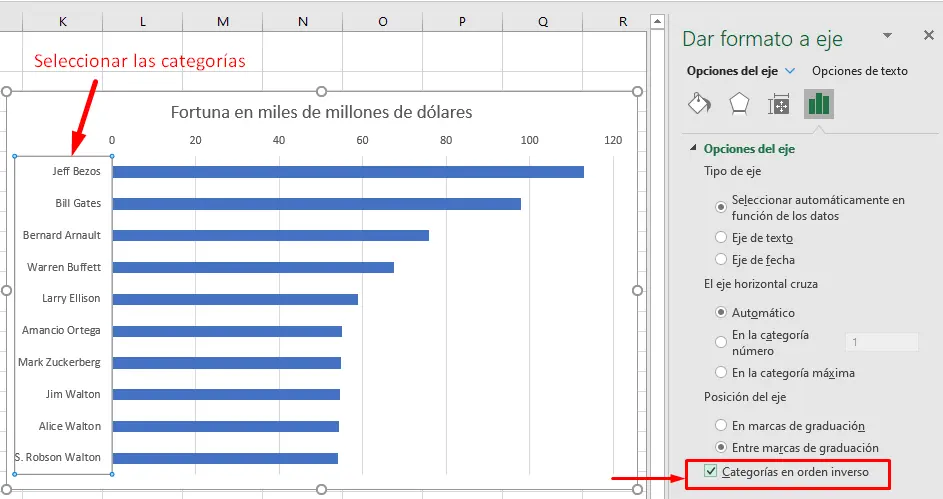Select 'Seleccionar automáticamente en función de los datos'
The image size is (943, 499).
point(720,207)
